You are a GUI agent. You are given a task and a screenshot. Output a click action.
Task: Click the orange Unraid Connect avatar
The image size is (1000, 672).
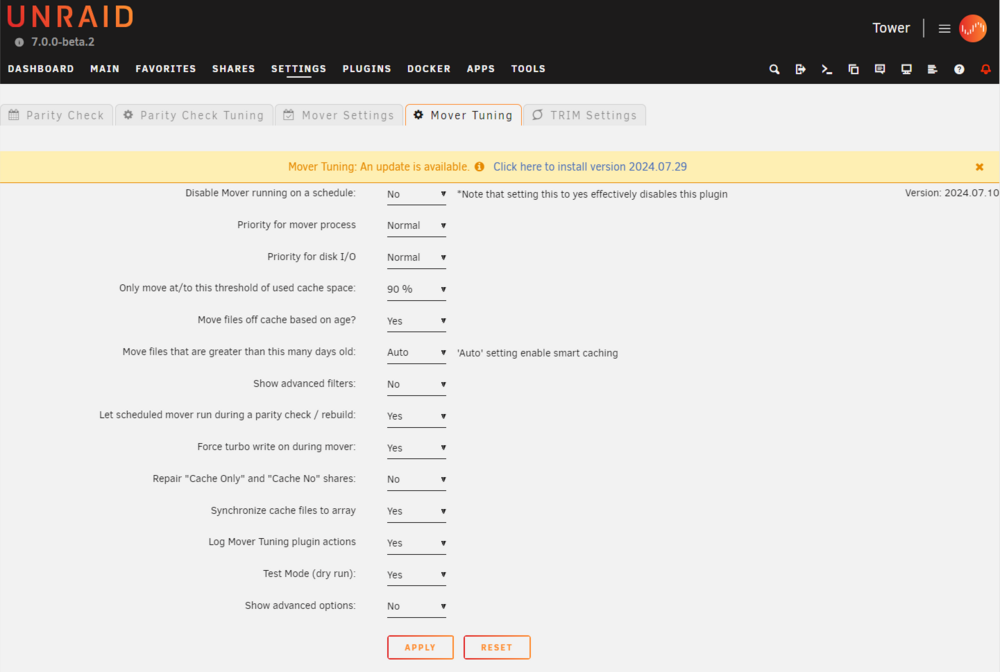pos(973,28)
